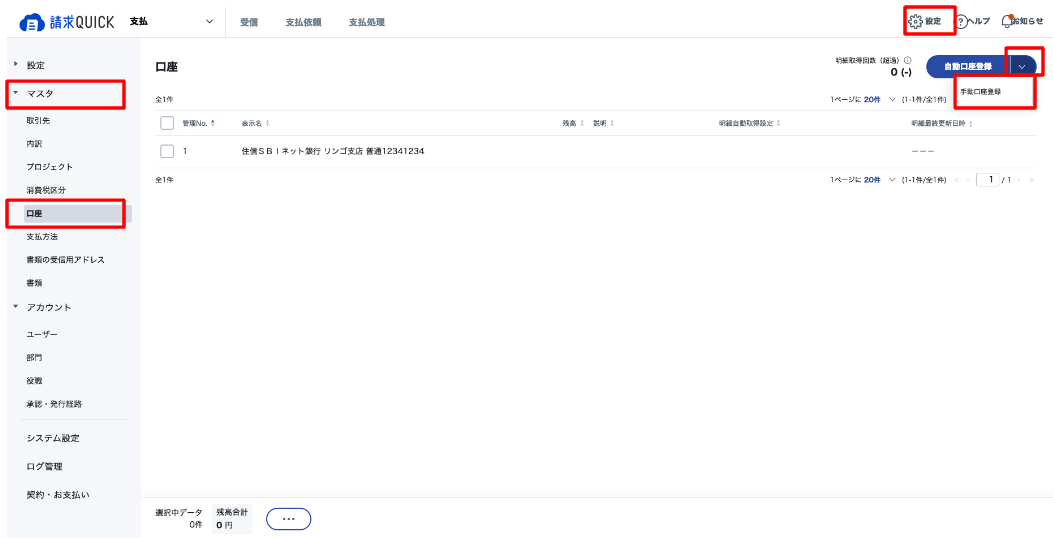This screenshot has width=1053, height=538.
Task: Open the 設定 gear icon
Action: [915, 21]
